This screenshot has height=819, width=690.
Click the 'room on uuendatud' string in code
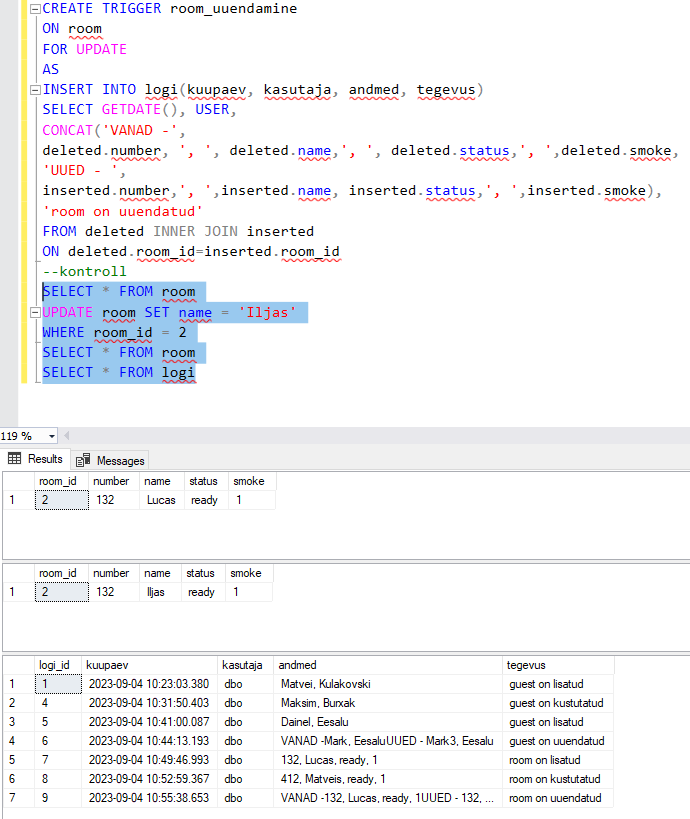tap(122, 212)
